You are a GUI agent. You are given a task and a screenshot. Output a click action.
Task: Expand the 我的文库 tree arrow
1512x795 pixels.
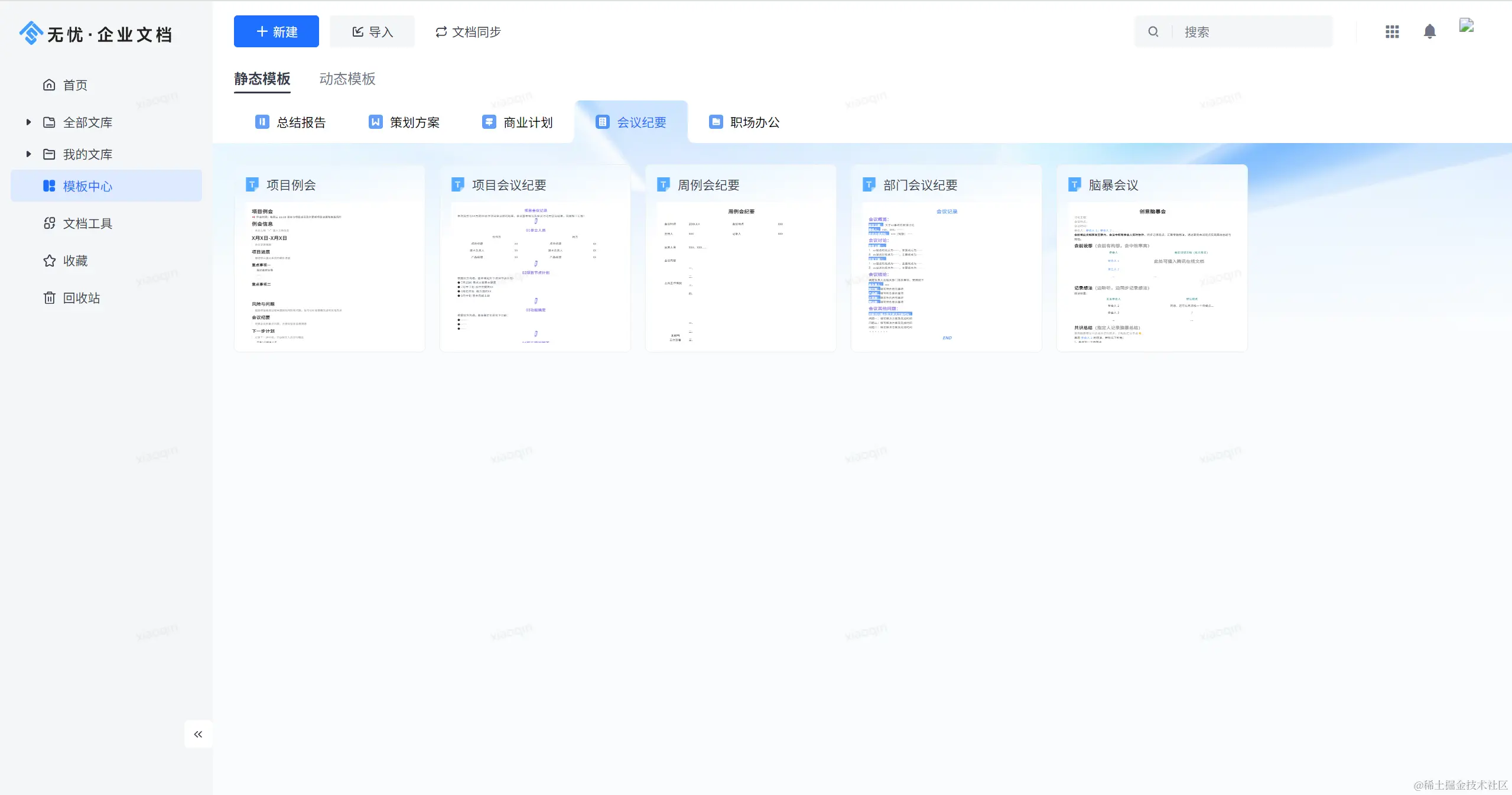pyautogui.click(x=28, y=154)
